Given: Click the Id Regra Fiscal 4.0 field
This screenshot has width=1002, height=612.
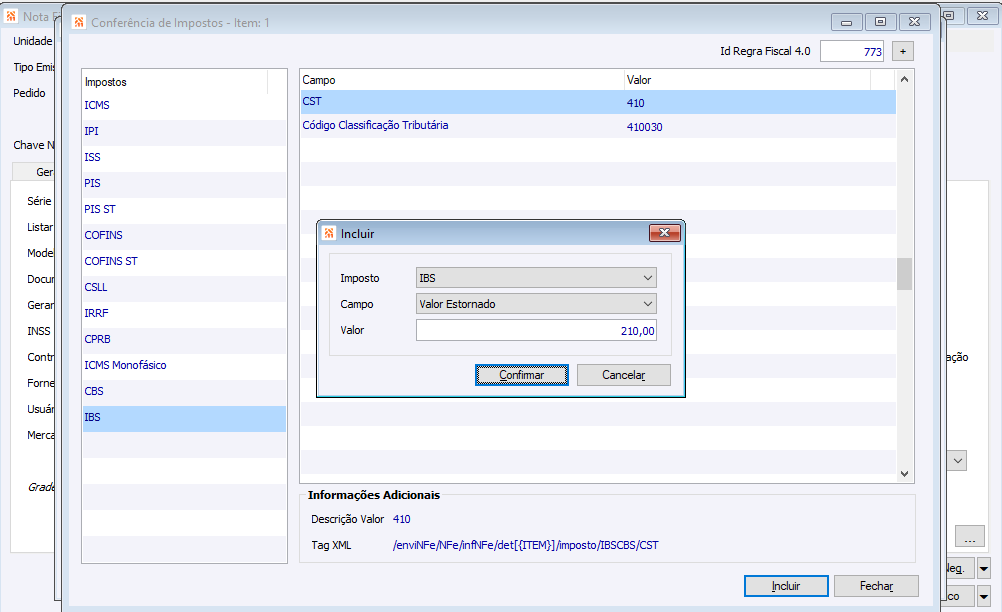Looking at the screenshot, I should click(852, 51).
